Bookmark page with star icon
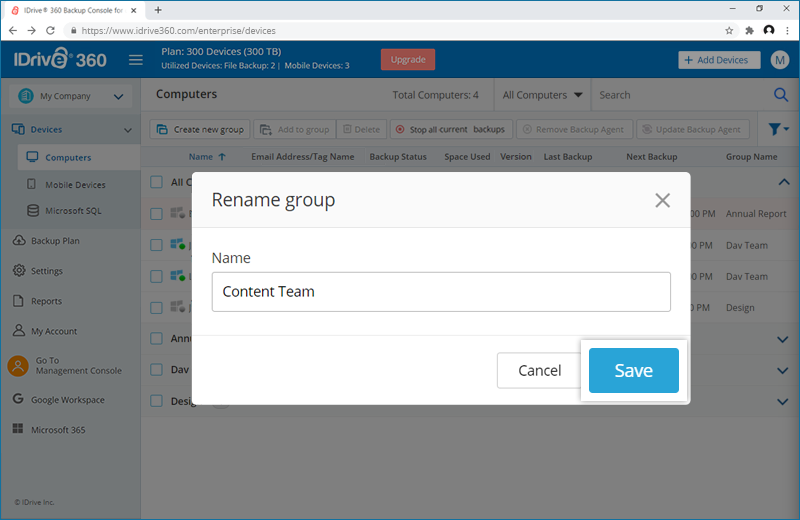Image resolution: width=800 pixels, height=520 pixels. tap(729, 31)
